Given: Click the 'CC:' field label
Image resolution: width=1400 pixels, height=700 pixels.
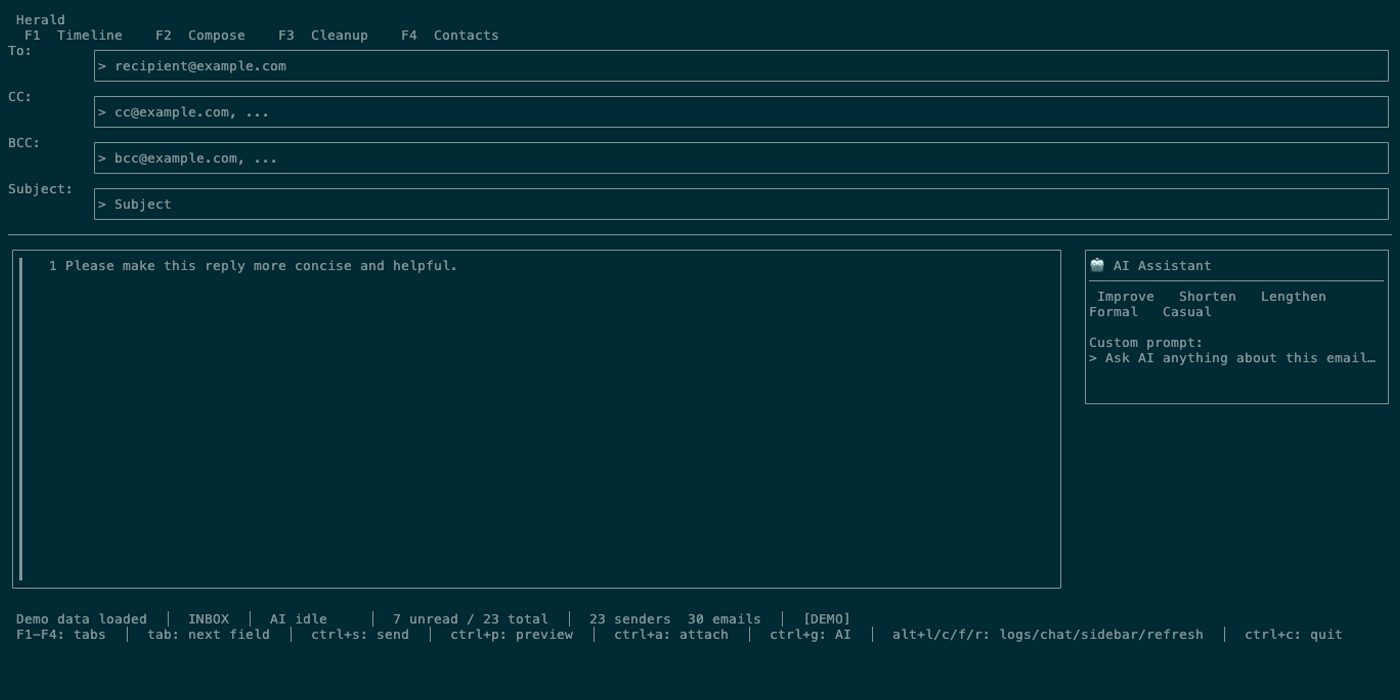Looking at the screenshot, I should [20, 96].
